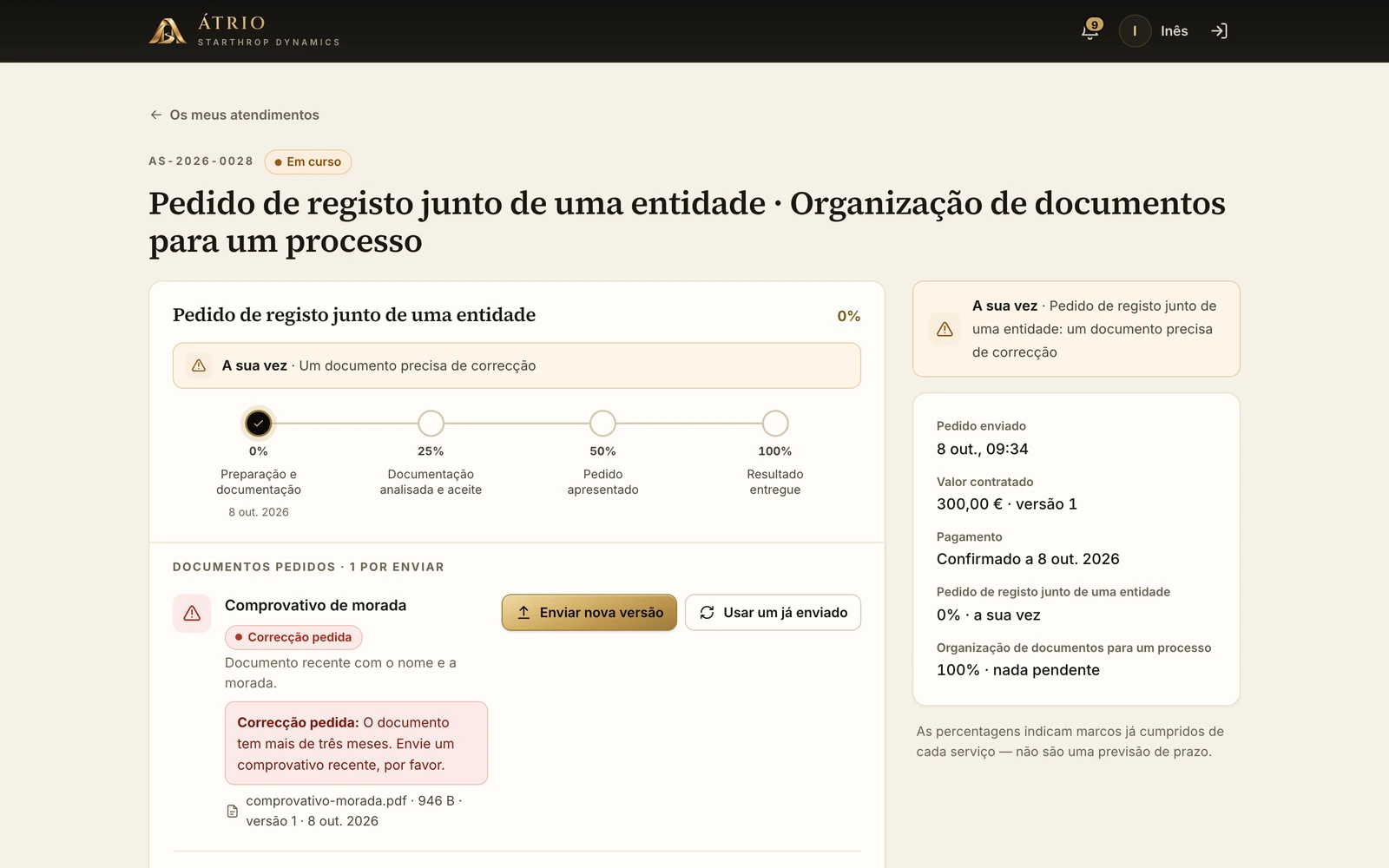The image size is (1389, 868).
Task: Click the 0% progress value in the card header
Action: coord(848,316)
